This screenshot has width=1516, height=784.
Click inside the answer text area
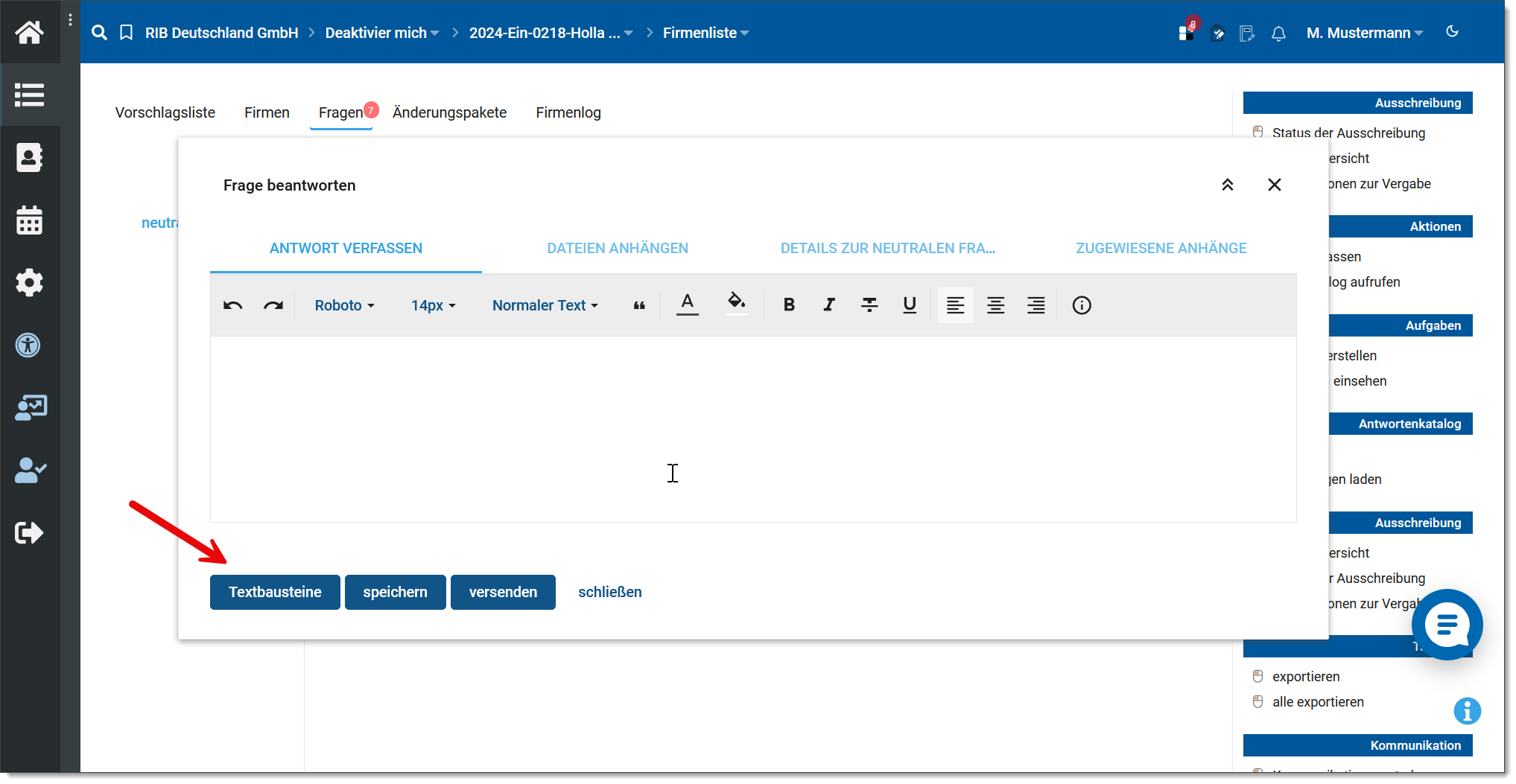coord(752,429)
